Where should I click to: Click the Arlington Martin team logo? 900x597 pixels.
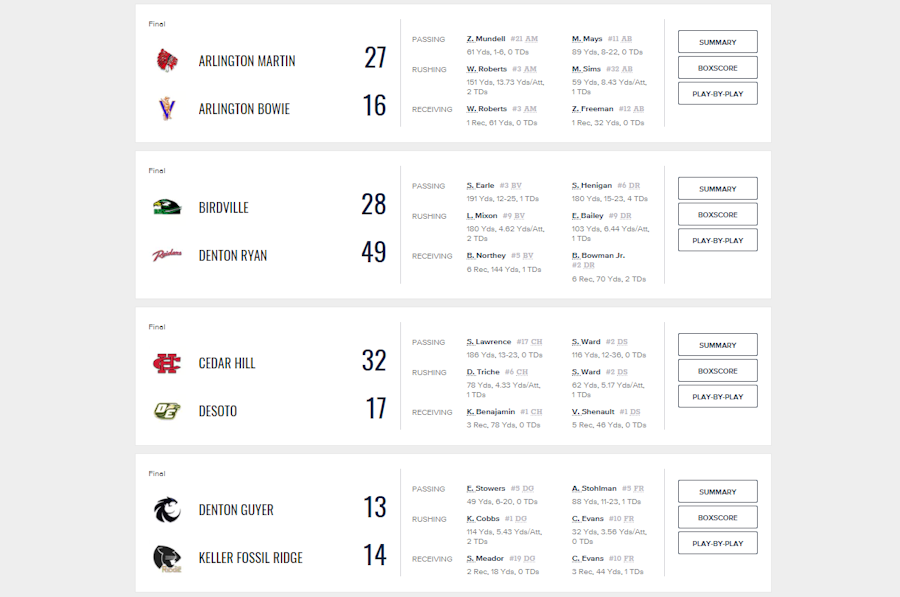(x=166, y=61)
